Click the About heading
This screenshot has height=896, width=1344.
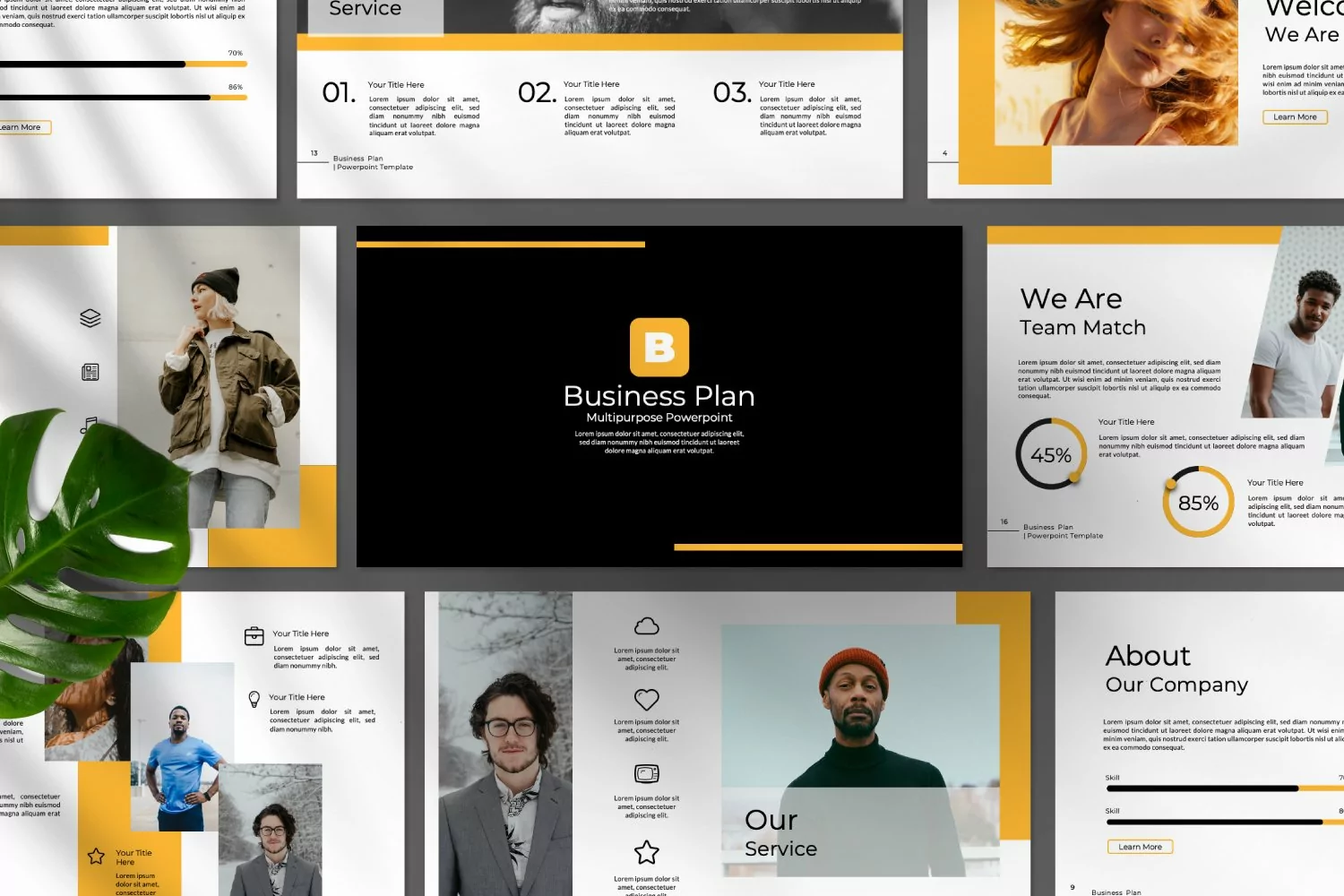1148,656
